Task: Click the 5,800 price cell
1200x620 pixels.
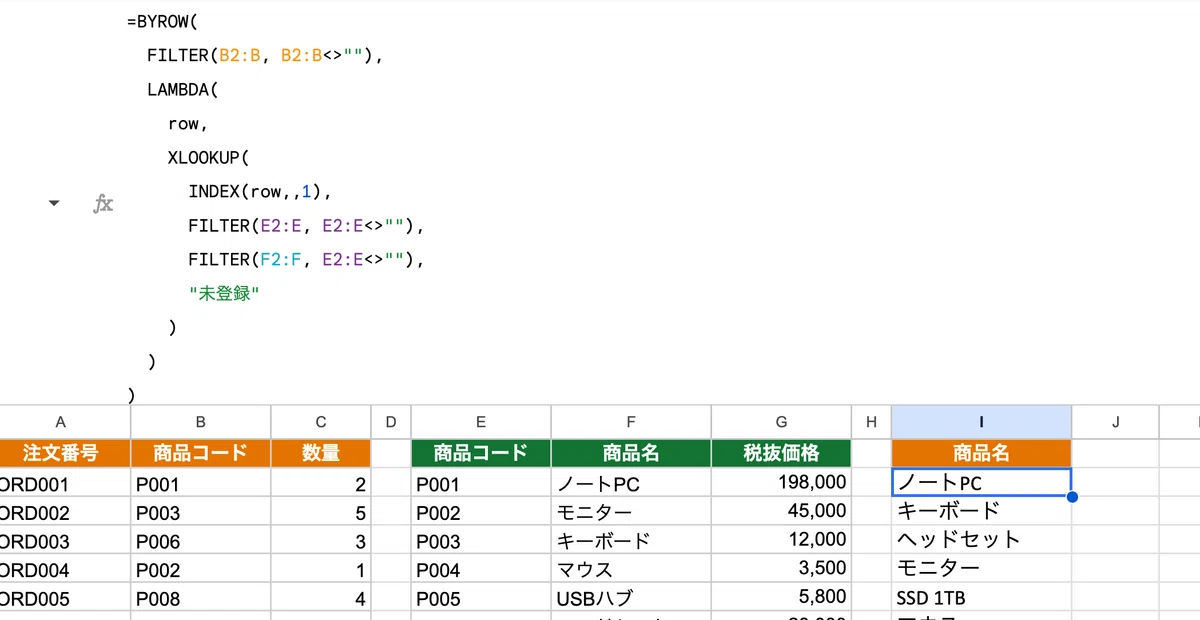Action: click(781, 599)
